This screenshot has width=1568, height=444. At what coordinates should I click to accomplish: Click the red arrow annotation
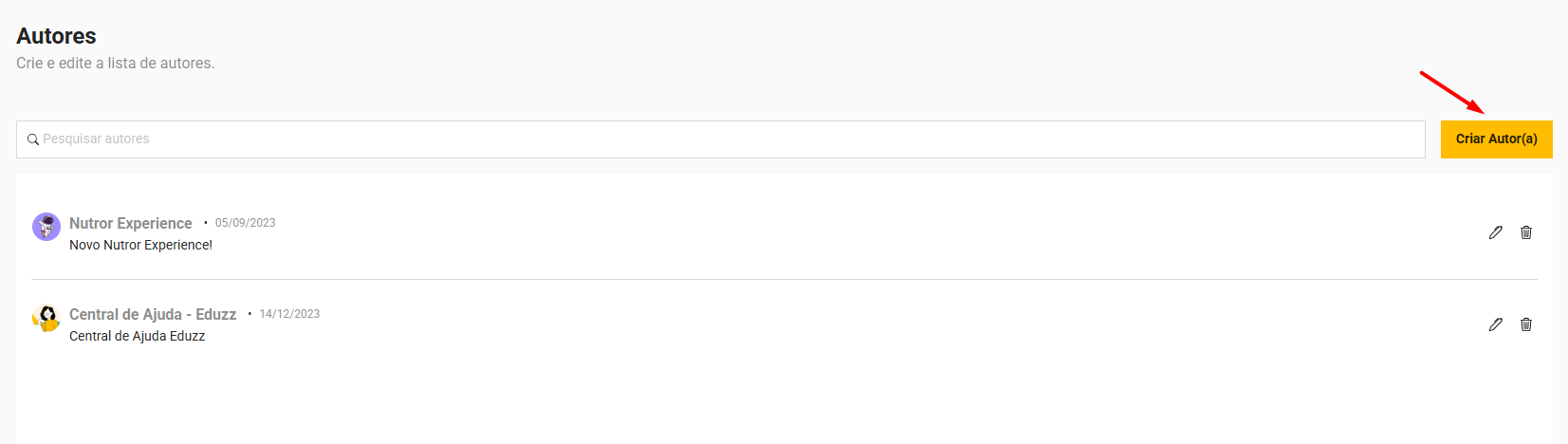point(1451,91)
